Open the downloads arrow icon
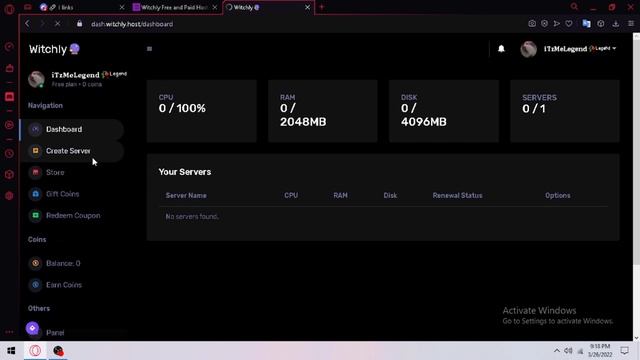Screen dimensions: 640x360 click(x=616, y=24)
